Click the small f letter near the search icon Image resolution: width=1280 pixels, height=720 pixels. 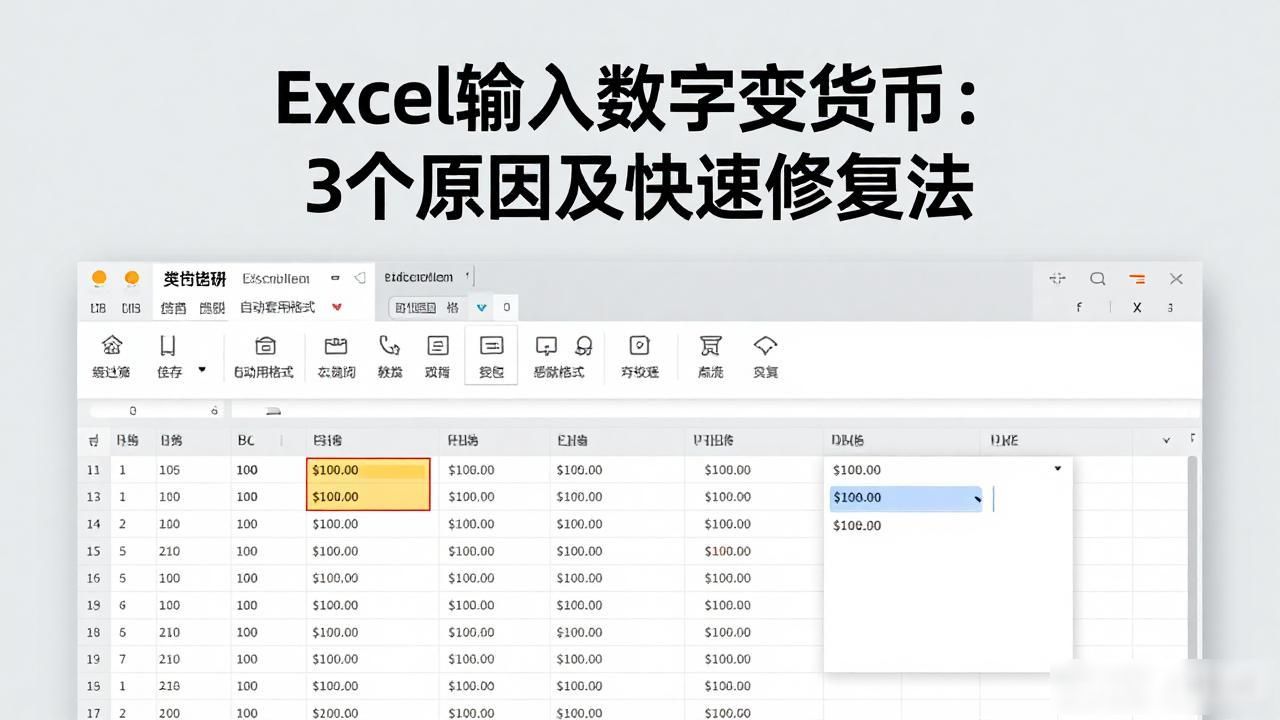(x=1079, y=308)
